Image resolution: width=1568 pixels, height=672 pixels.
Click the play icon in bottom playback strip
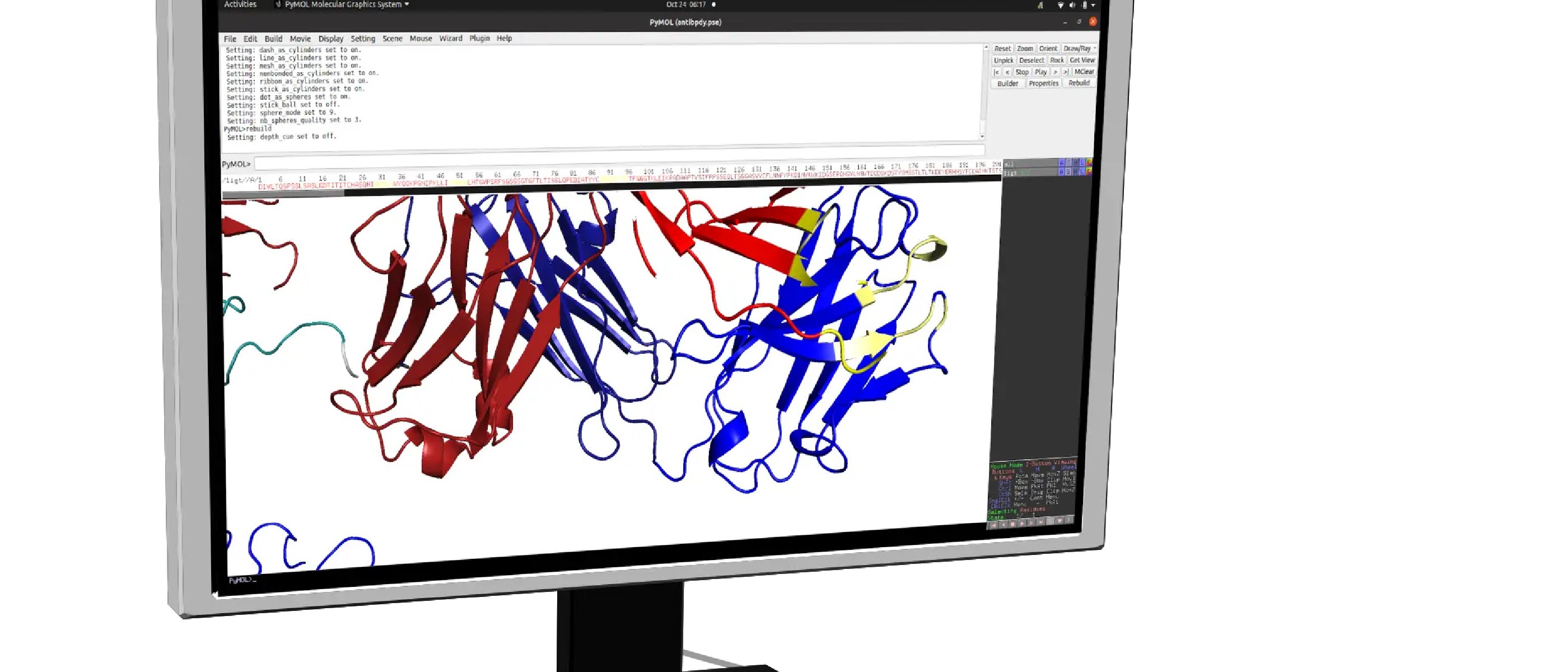[x=1022, y=524]
